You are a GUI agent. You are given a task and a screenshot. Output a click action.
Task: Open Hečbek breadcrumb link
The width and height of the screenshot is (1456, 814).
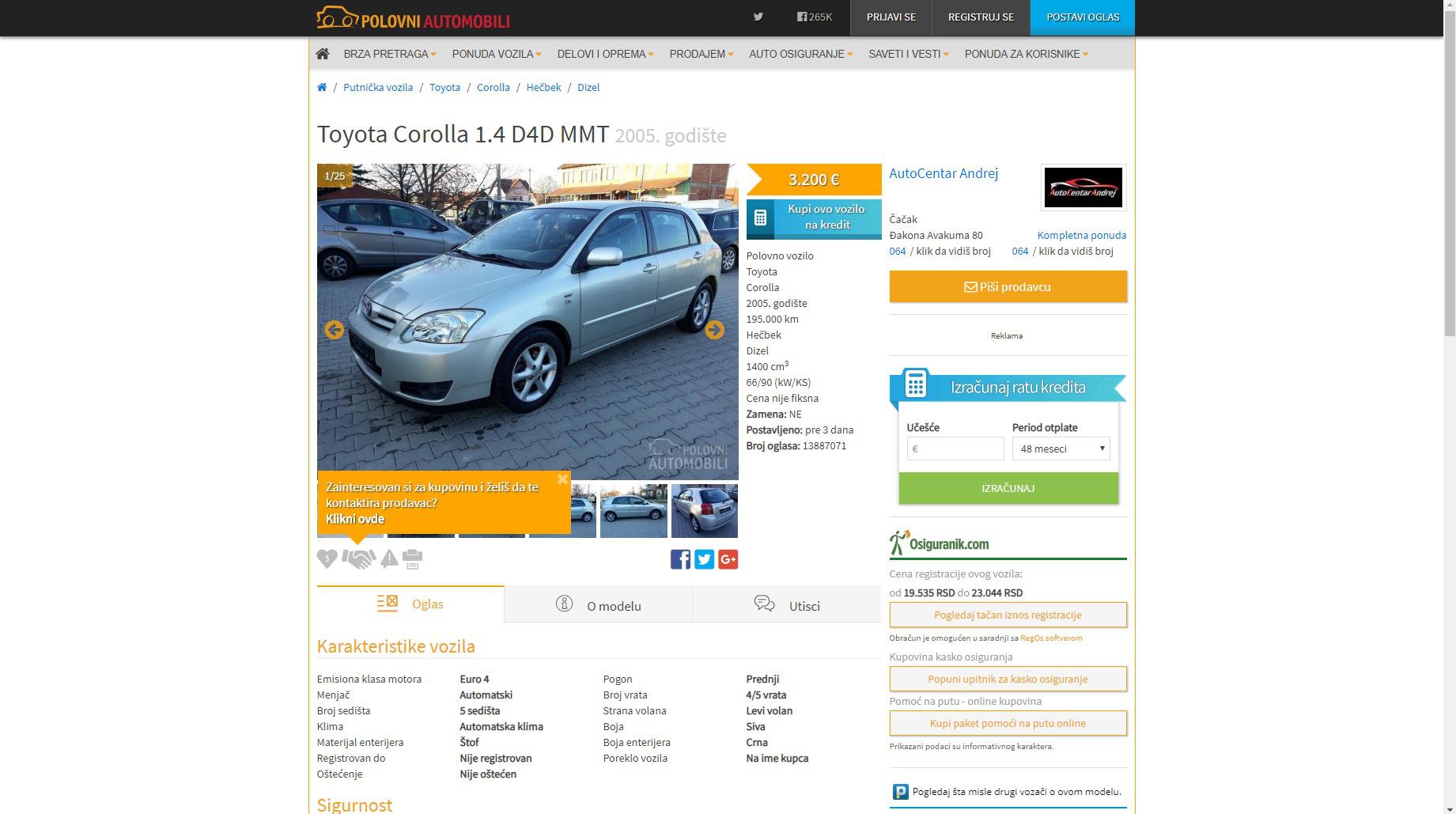(x=543, y=87)
